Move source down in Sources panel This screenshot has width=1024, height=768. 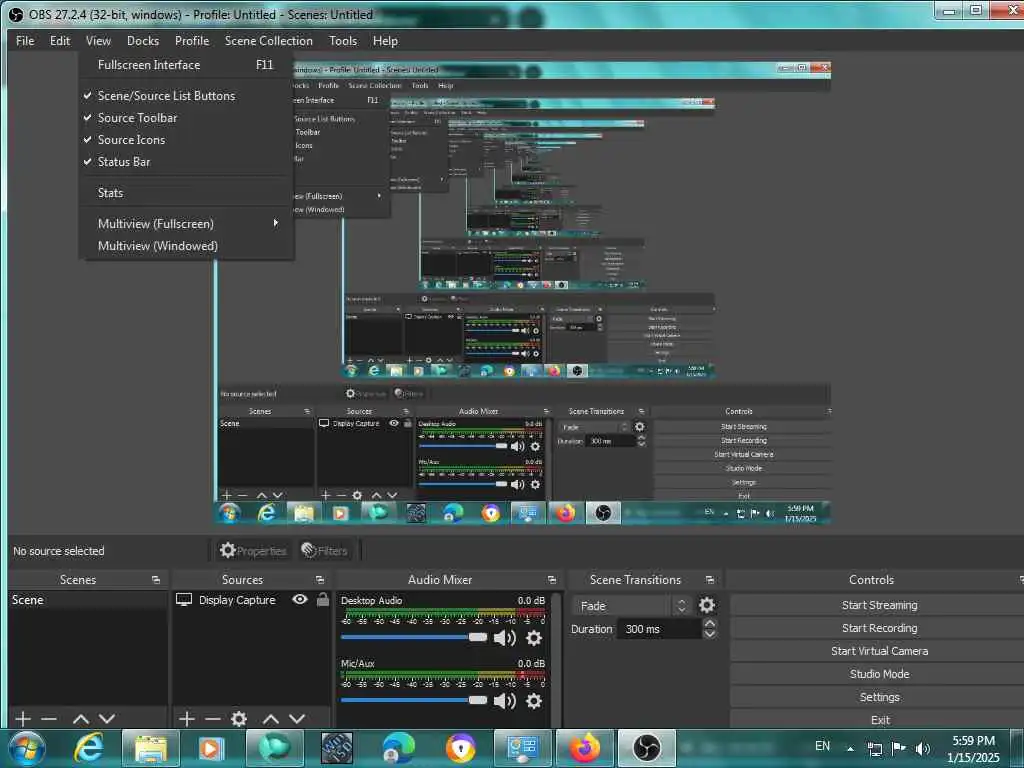point(297,719)
